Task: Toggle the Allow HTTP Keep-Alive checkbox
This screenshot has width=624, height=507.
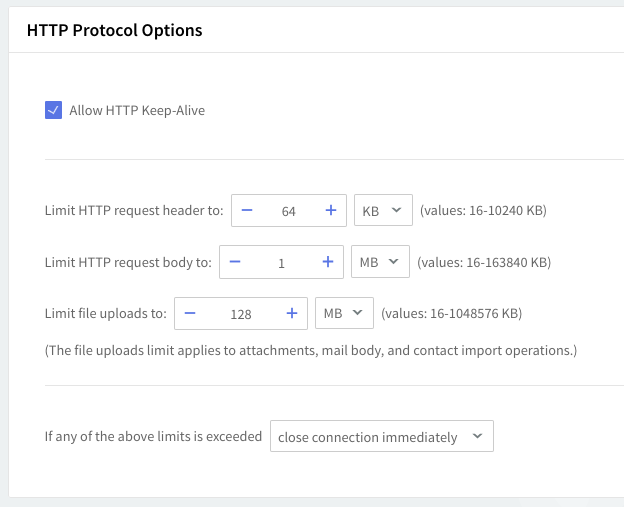Action: point(54,110)
